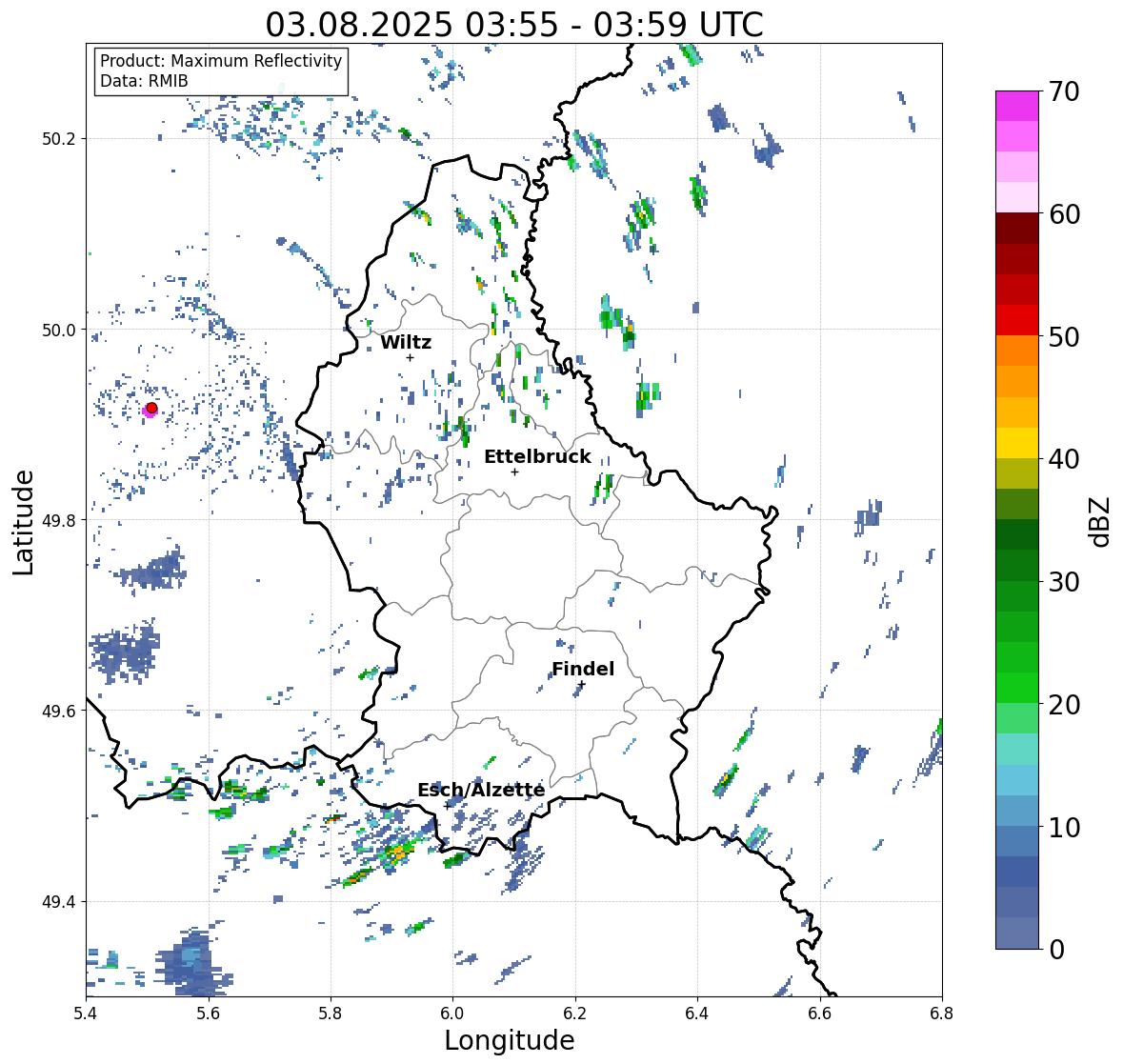Click the red radar location marker dot
The height and width of the screenshot is (1064, 1123).
pos(151,408)
